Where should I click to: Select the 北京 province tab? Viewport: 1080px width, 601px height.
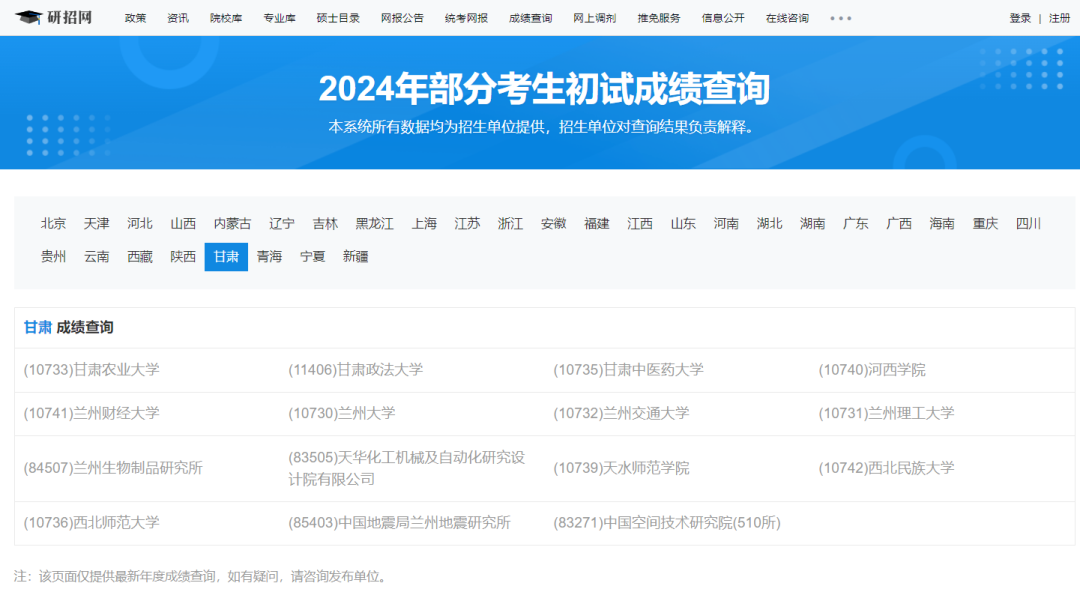(x=53, y=223)
